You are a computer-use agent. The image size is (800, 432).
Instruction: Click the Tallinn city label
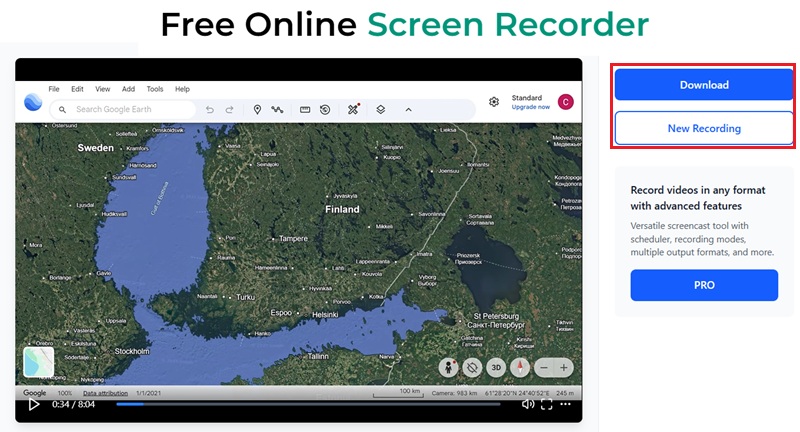(318, 356)
